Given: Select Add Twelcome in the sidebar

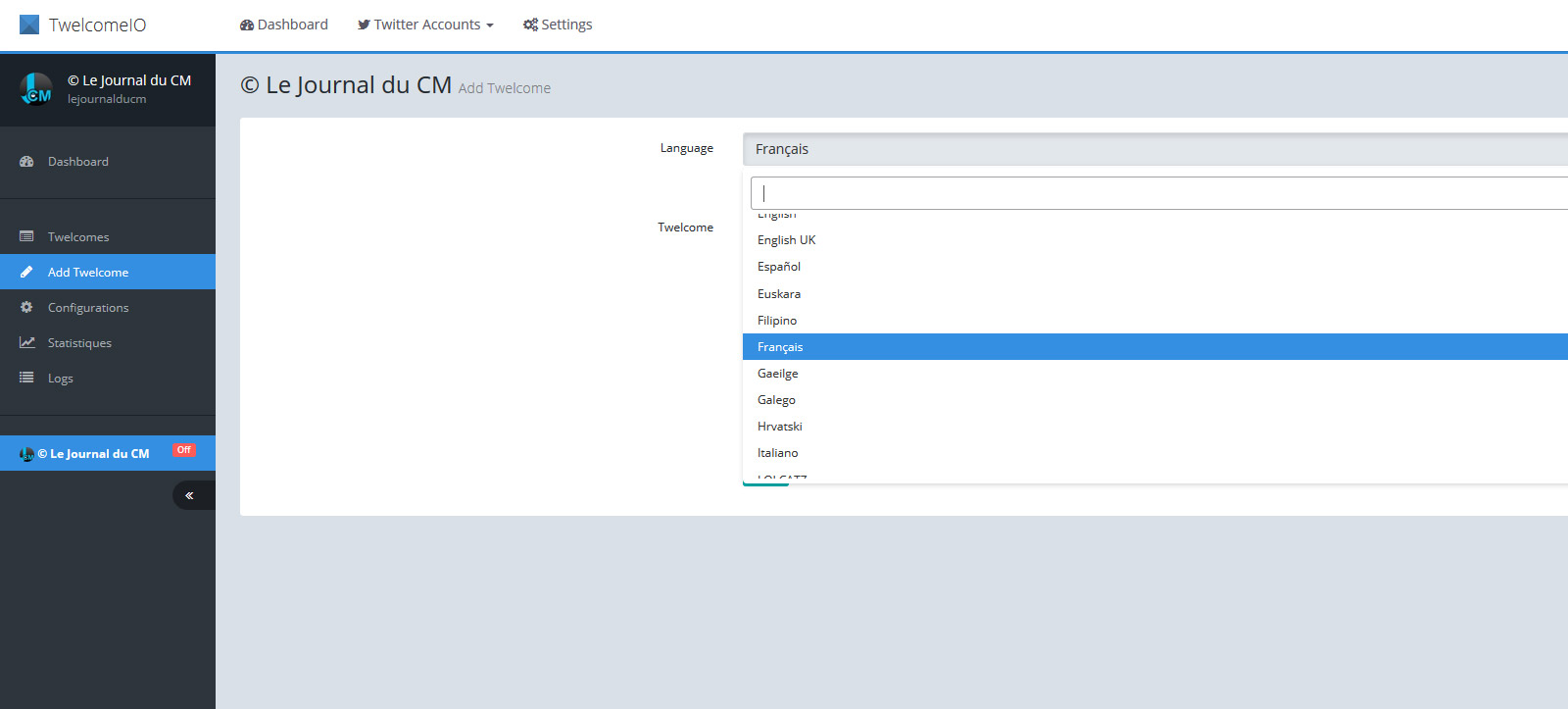Looking at the screenshot, I should click(x=108, y=272).
